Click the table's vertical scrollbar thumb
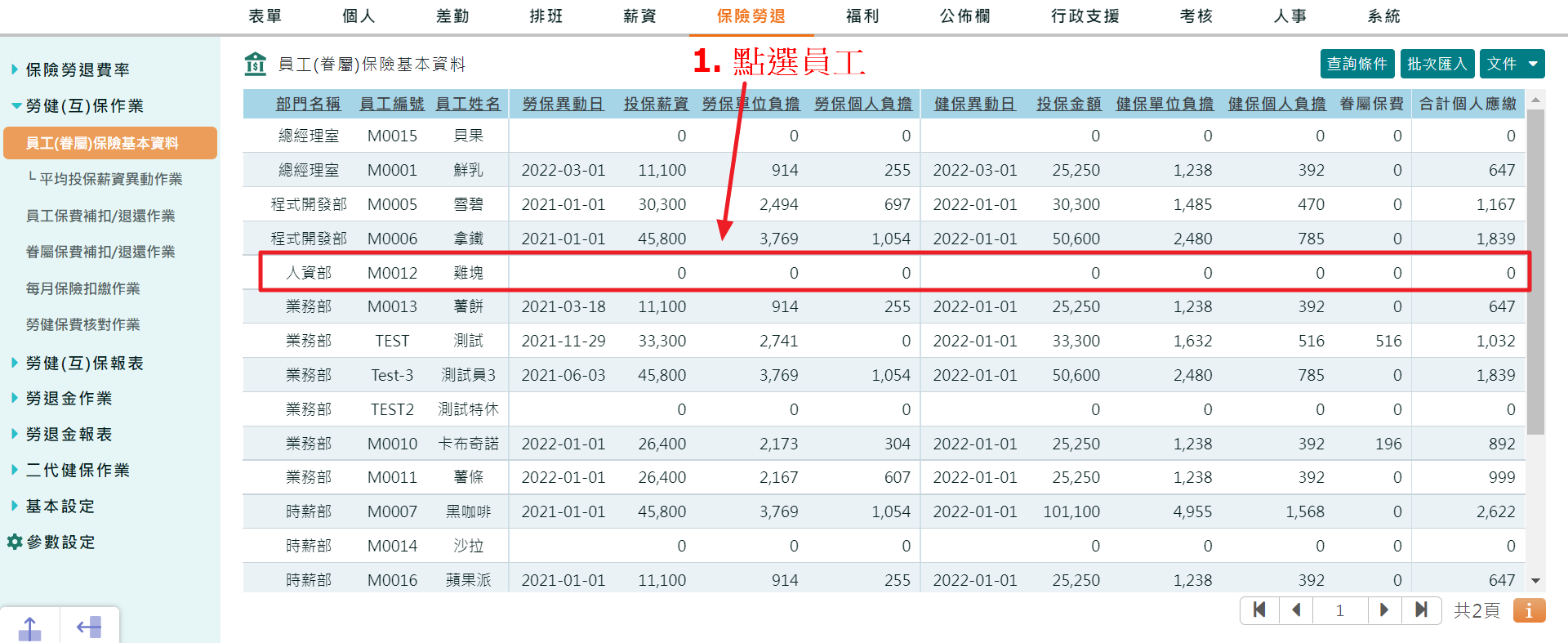1568x643 pixels. click(x=1535, y=272)
